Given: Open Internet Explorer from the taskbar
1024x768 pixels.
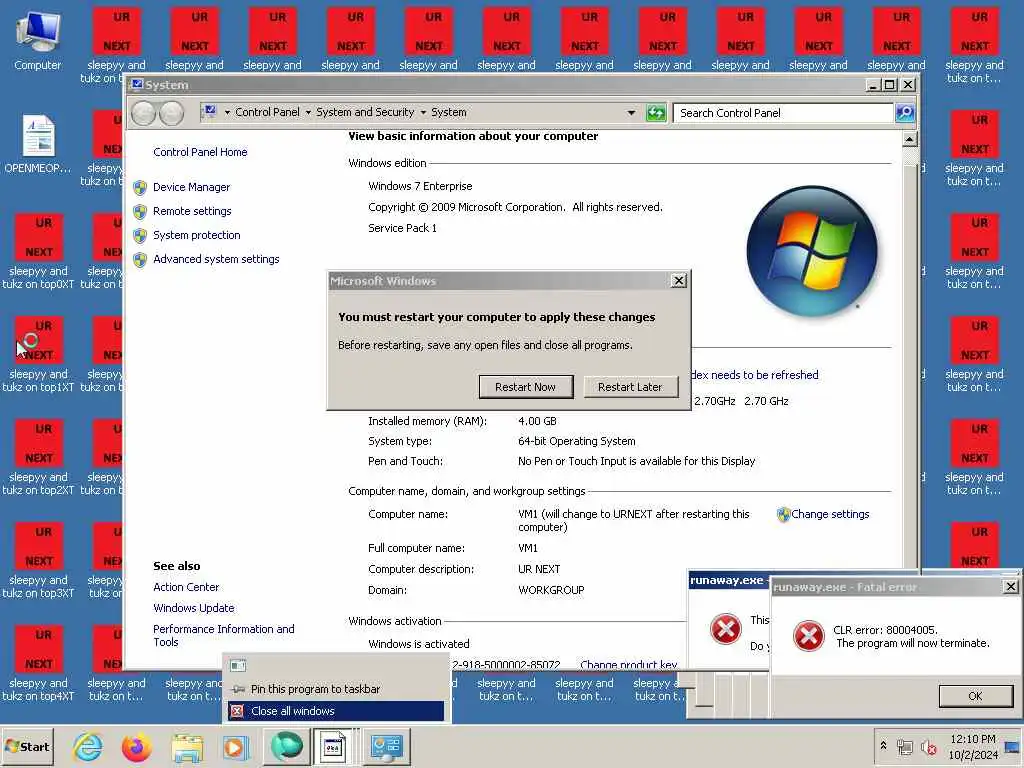Looking at the screenshot, I should (x=88, y=746).
